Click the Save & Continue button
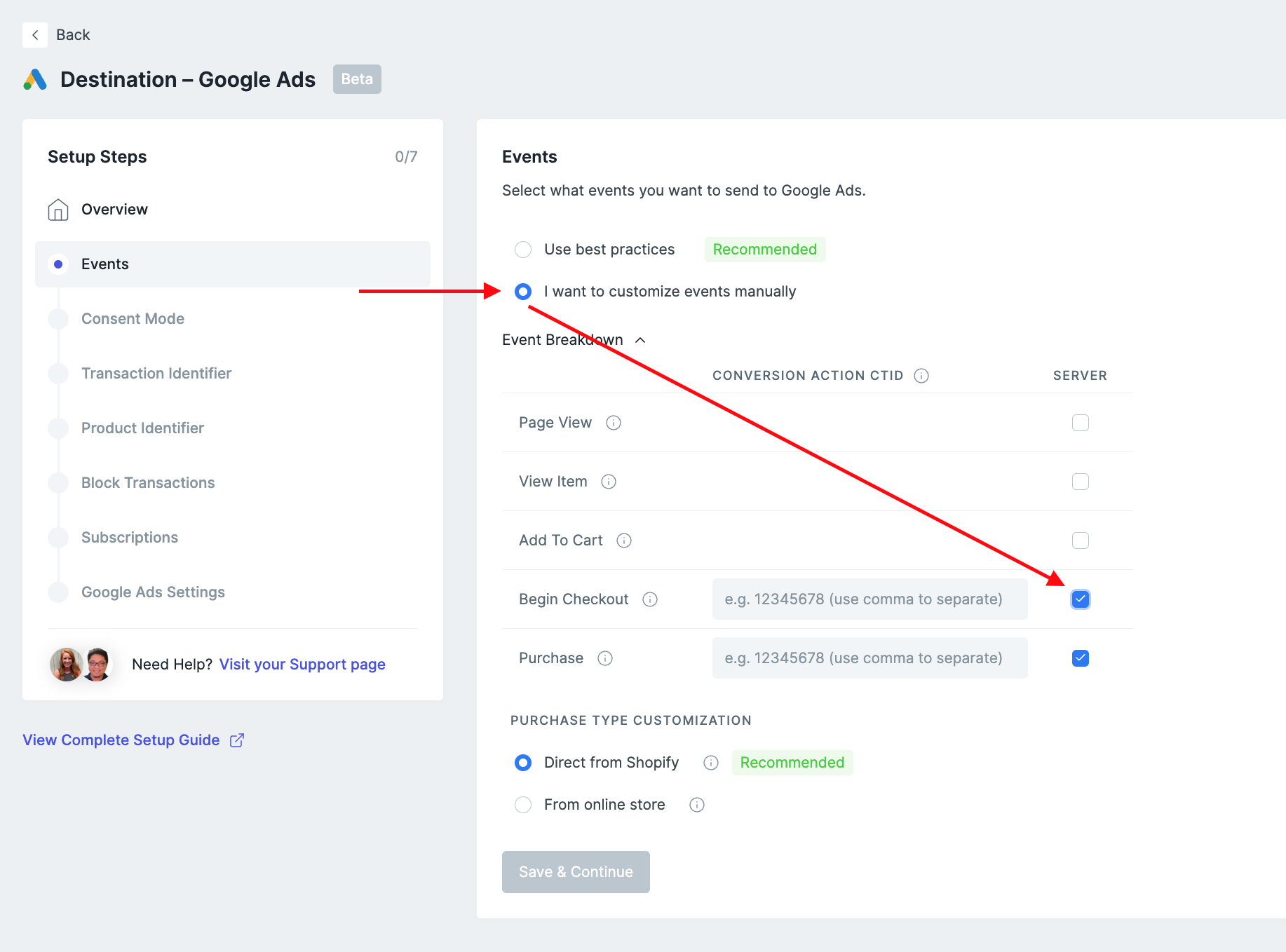The image size is (1286, 952). coord(576,872)
